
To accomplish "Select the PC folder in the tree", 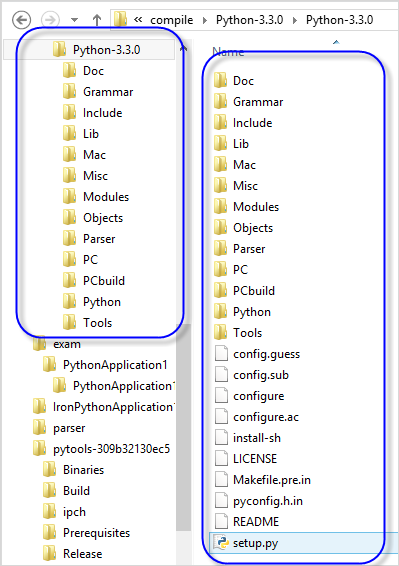I will point(90,260).
